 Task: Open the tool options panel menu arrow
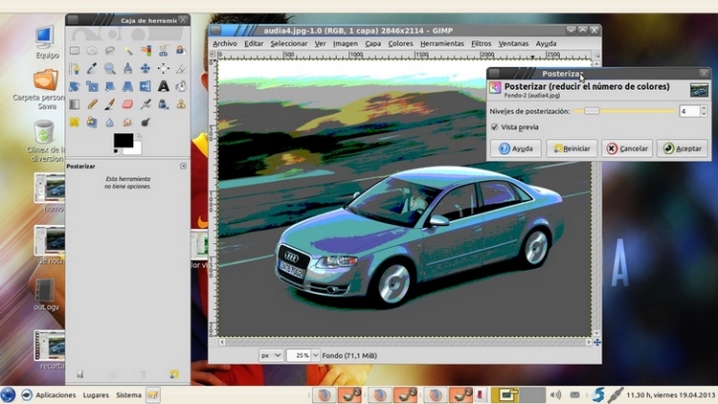coord(183,166)
